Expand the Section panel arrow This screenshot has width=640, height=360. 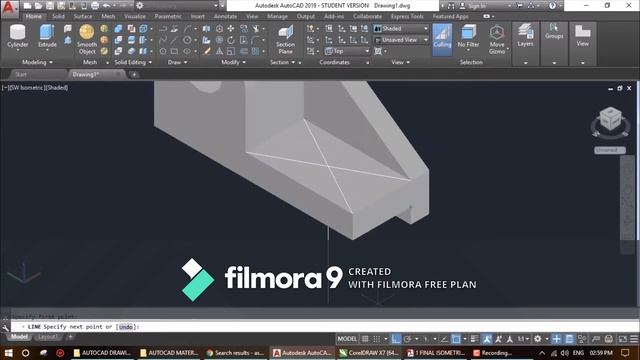pyautogui.click(x=293, y=62)
